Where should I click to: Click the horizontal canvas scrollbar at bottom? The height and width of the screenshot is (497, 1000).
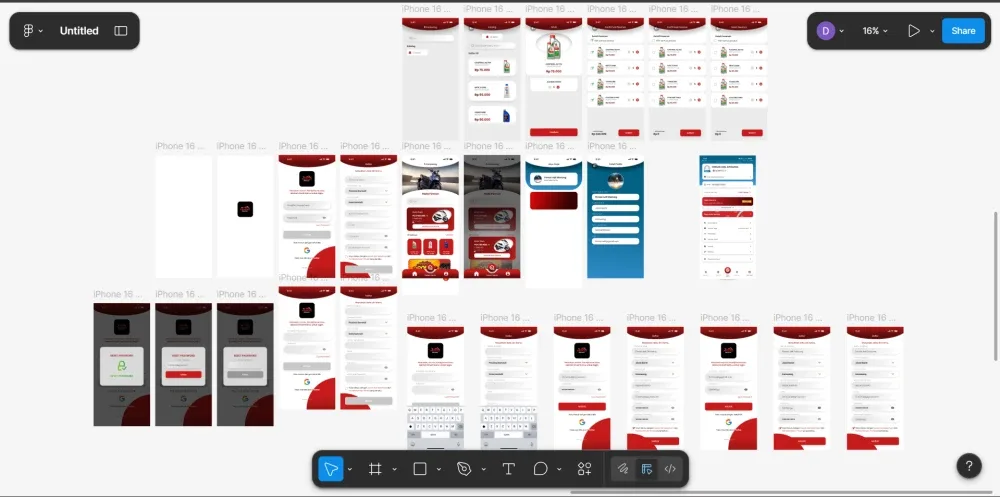779,493
